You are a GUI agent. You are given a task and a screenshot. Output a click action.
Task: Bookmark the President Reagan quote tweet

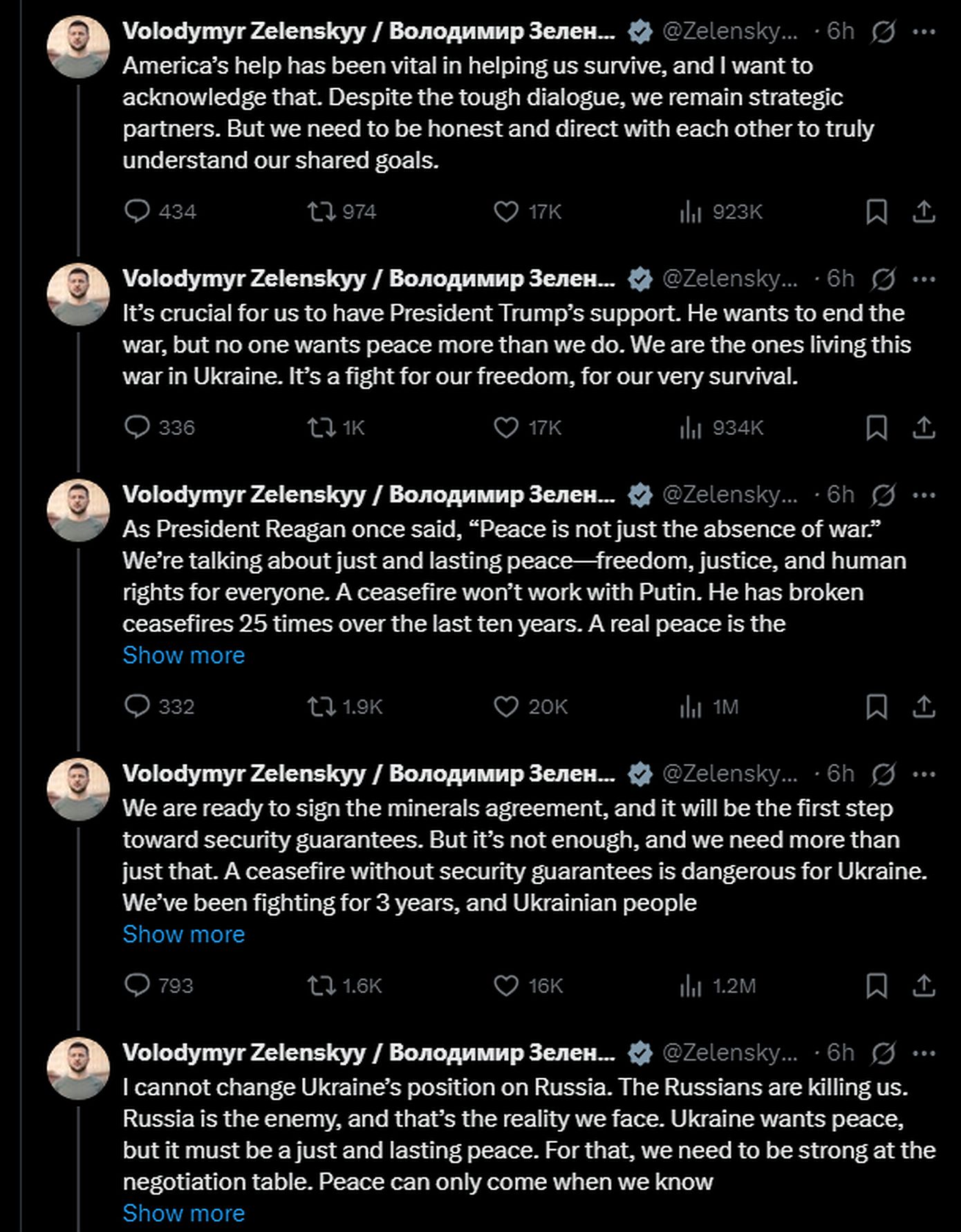877,706
